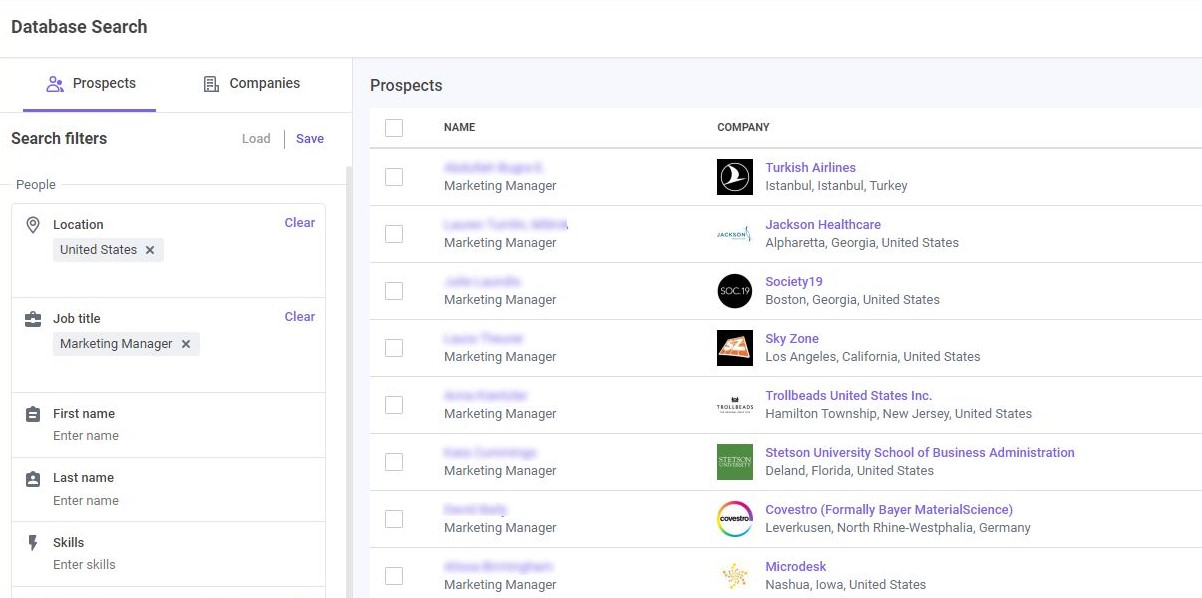Check the Covestro prospect row
The width and height of the screenshot is (1202, 598).
[394, 519]
